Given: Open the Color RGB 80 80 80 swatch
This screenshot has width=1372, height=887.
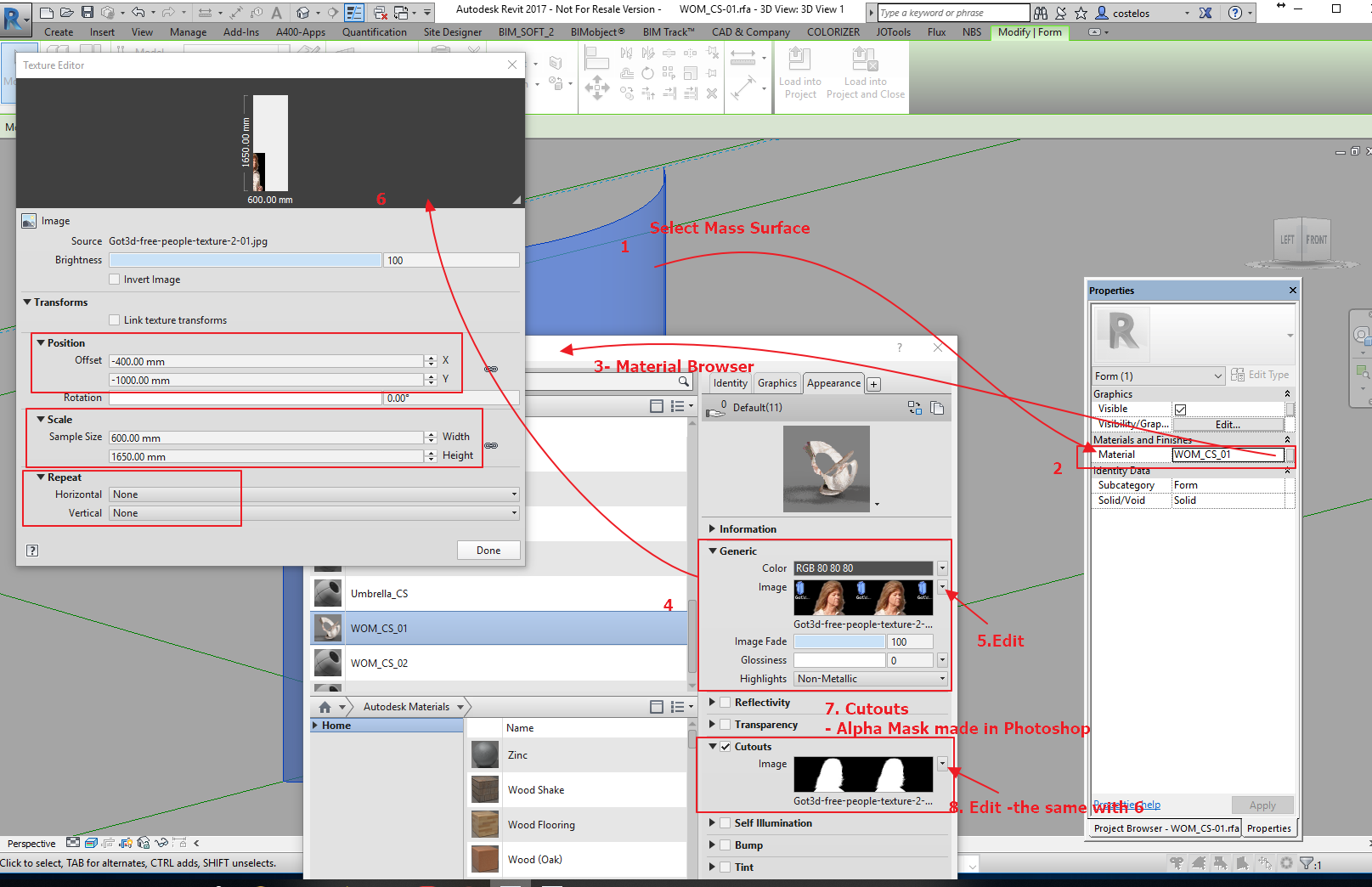Looking at the screenshot, I should tap(863, 568).
